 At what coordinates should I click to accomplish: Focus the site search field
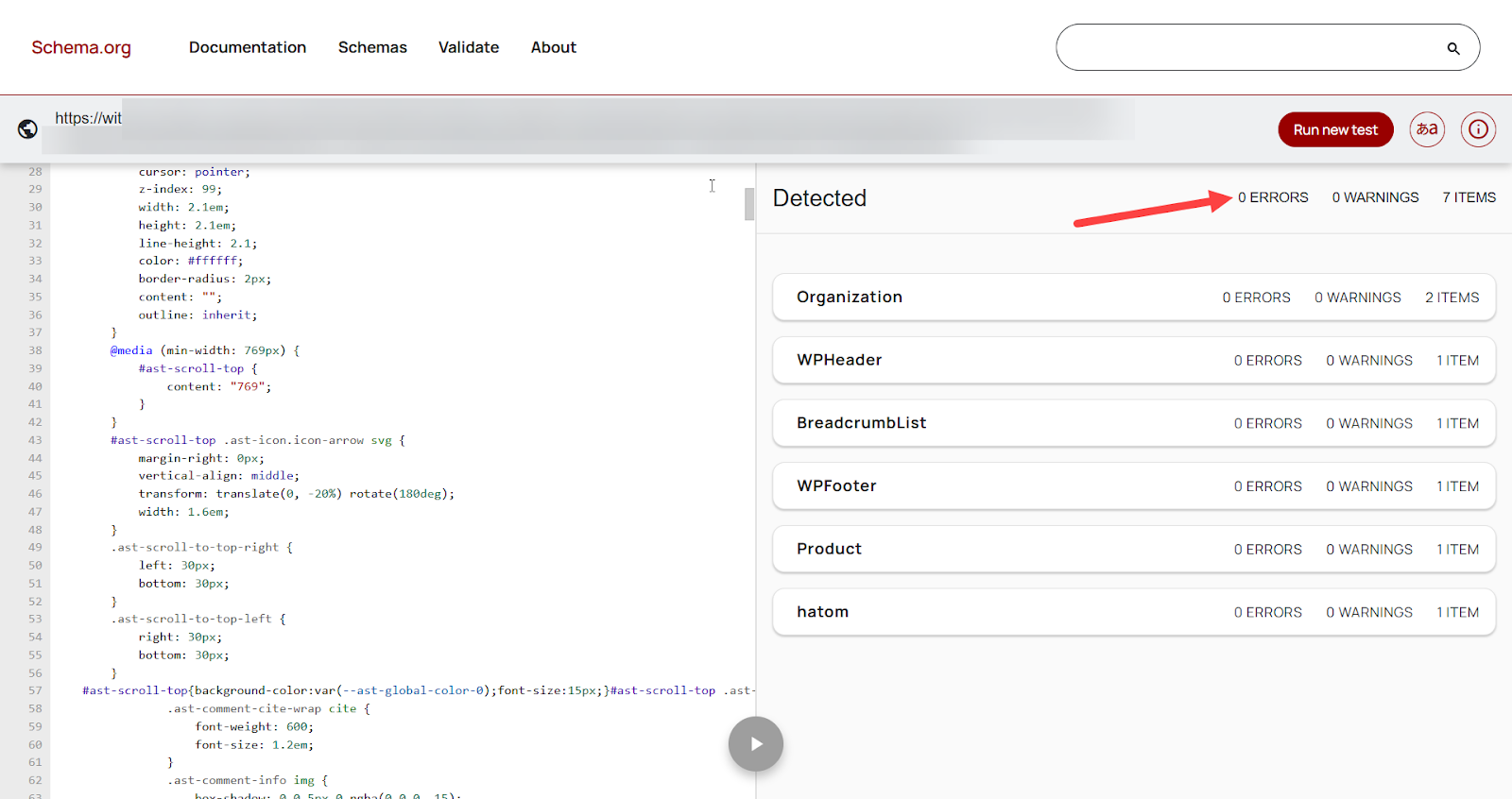pos(1267,47)
